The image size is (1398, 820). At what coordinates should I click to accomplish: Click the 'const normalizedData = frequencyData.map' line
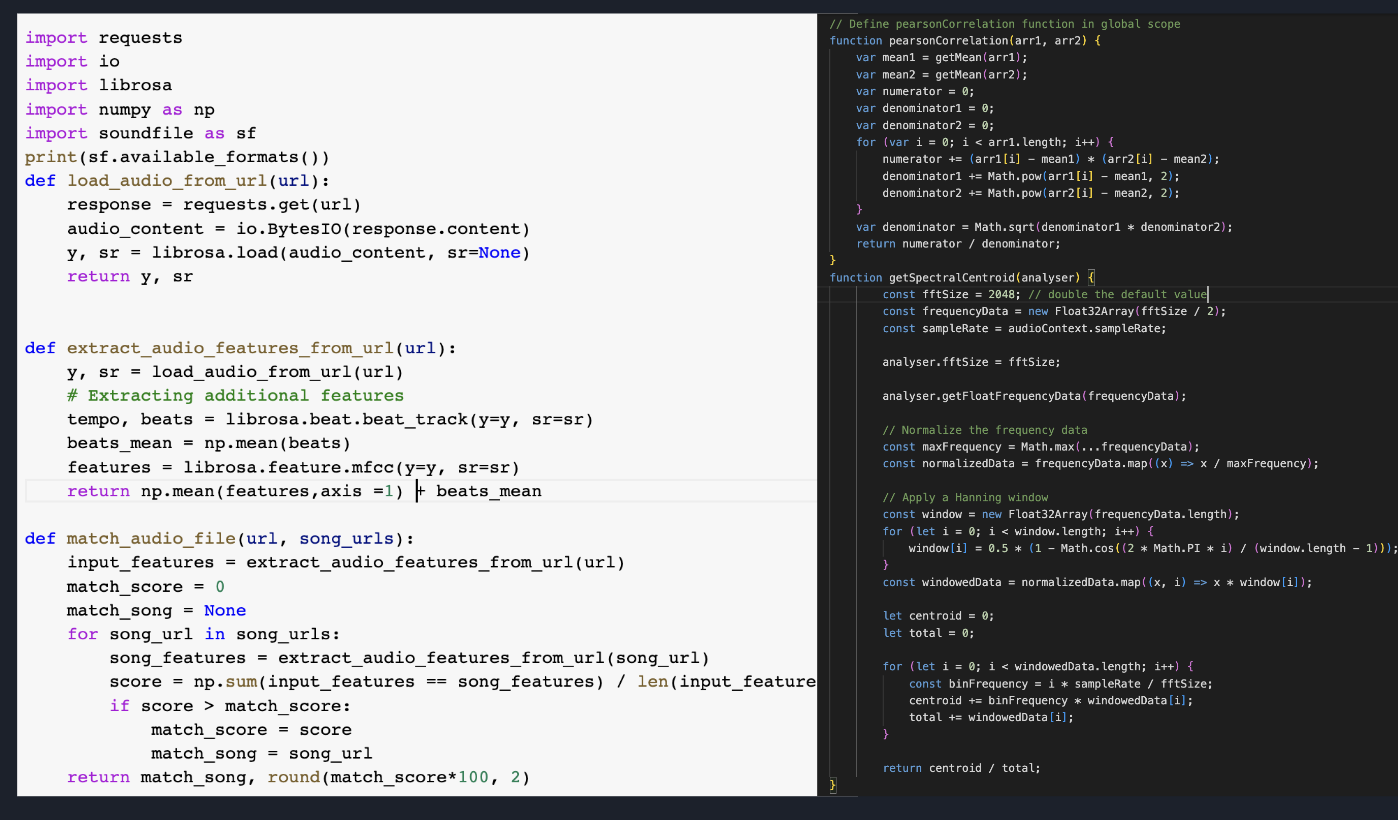pos(1101,464)
